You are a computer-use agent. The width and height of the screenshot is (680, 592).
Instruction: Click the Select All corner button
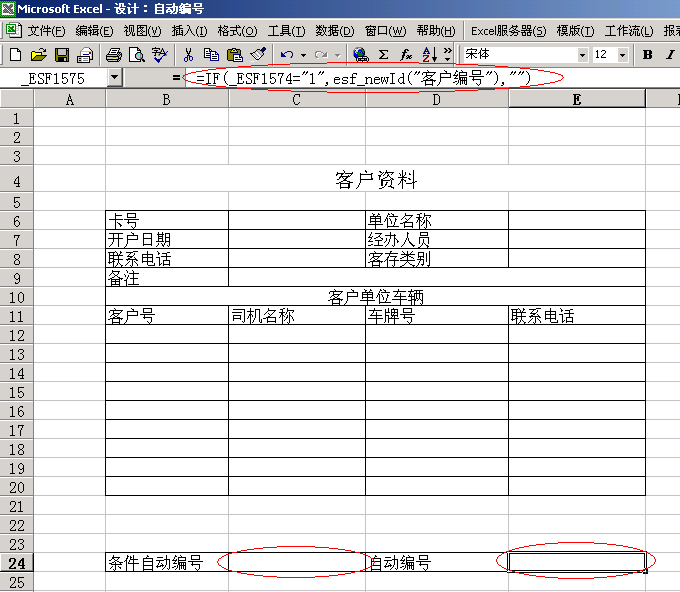click(16, 99)
